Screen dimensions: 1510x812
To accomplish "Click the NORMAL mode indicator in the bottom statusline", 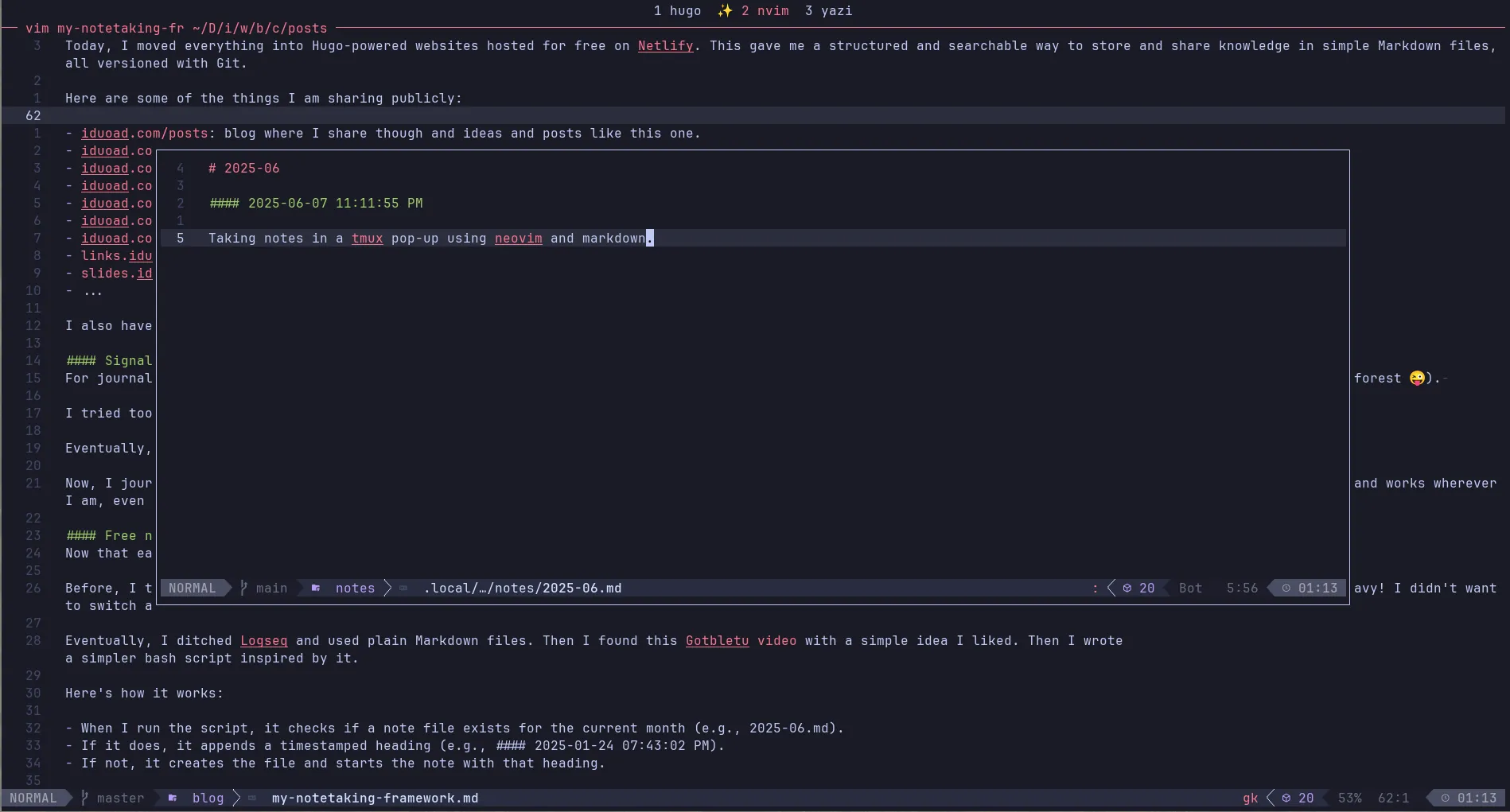I will [x=33, y=798].
